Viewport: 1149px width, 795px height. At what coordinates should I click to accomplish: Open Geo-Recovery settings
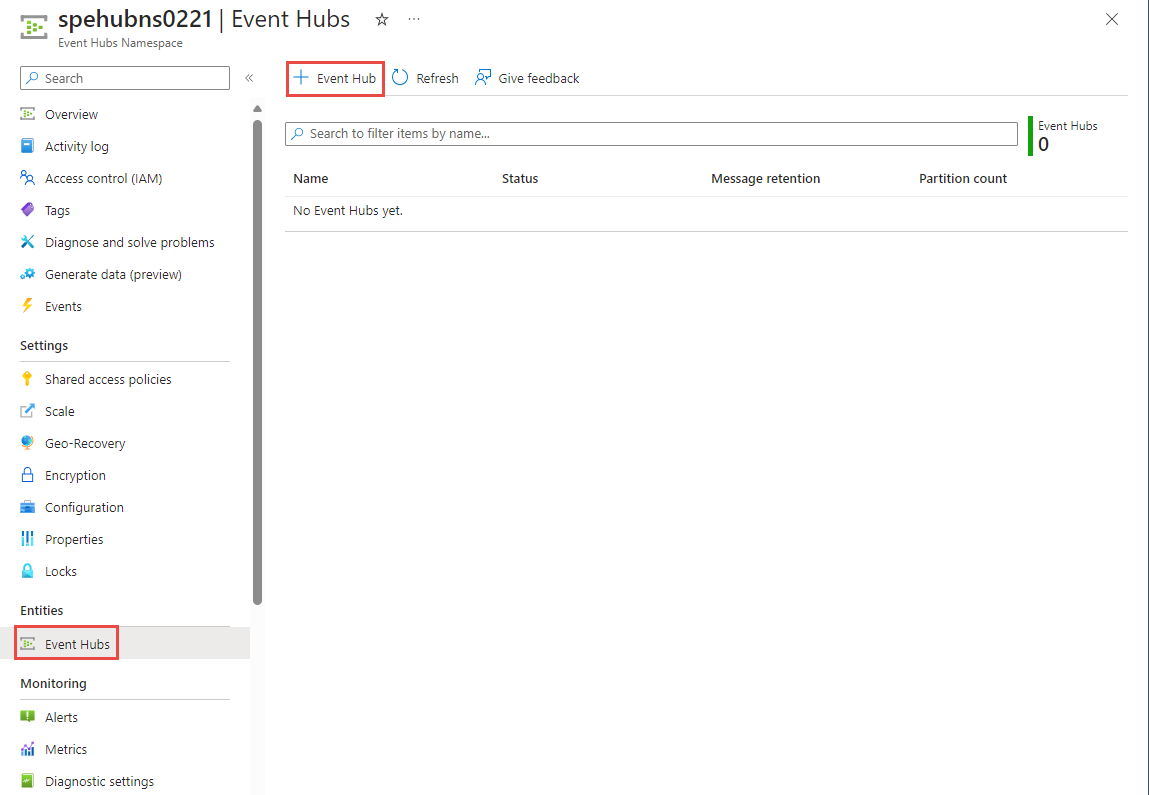click(85, 443)
